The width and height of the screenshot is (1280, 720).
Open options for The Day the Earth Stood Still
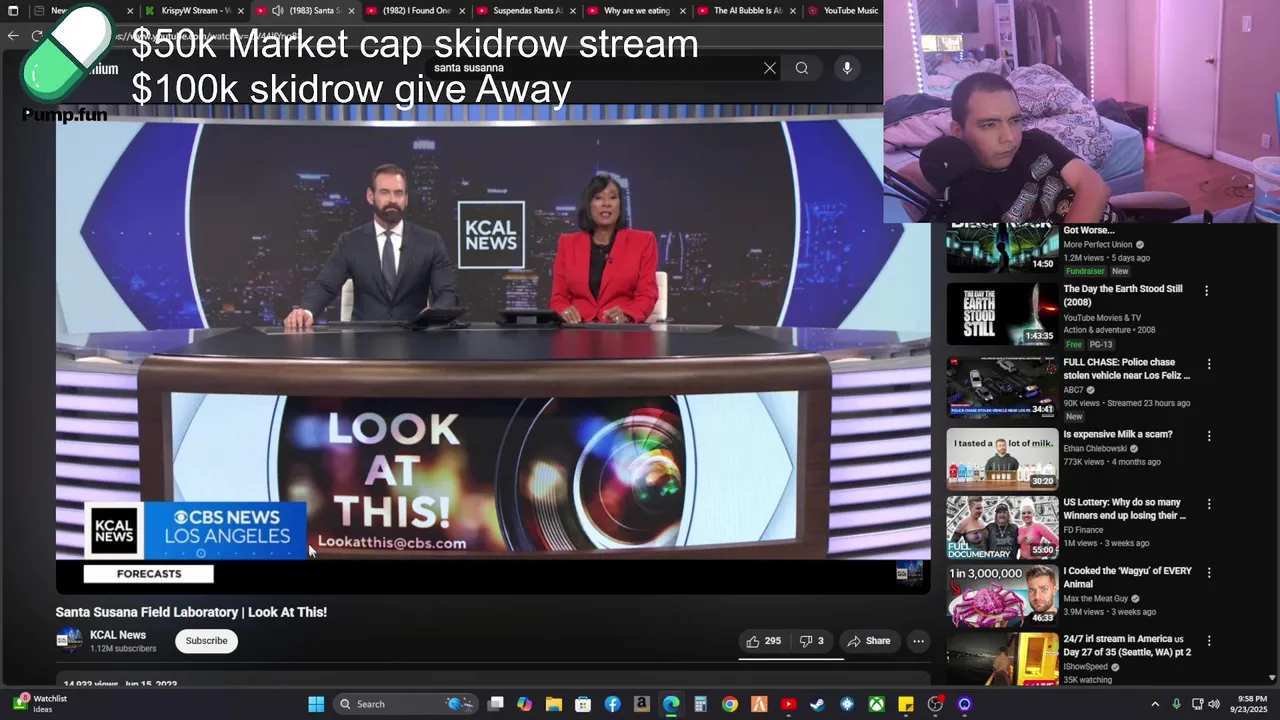pyautogui.click(x=1207, y=291)
